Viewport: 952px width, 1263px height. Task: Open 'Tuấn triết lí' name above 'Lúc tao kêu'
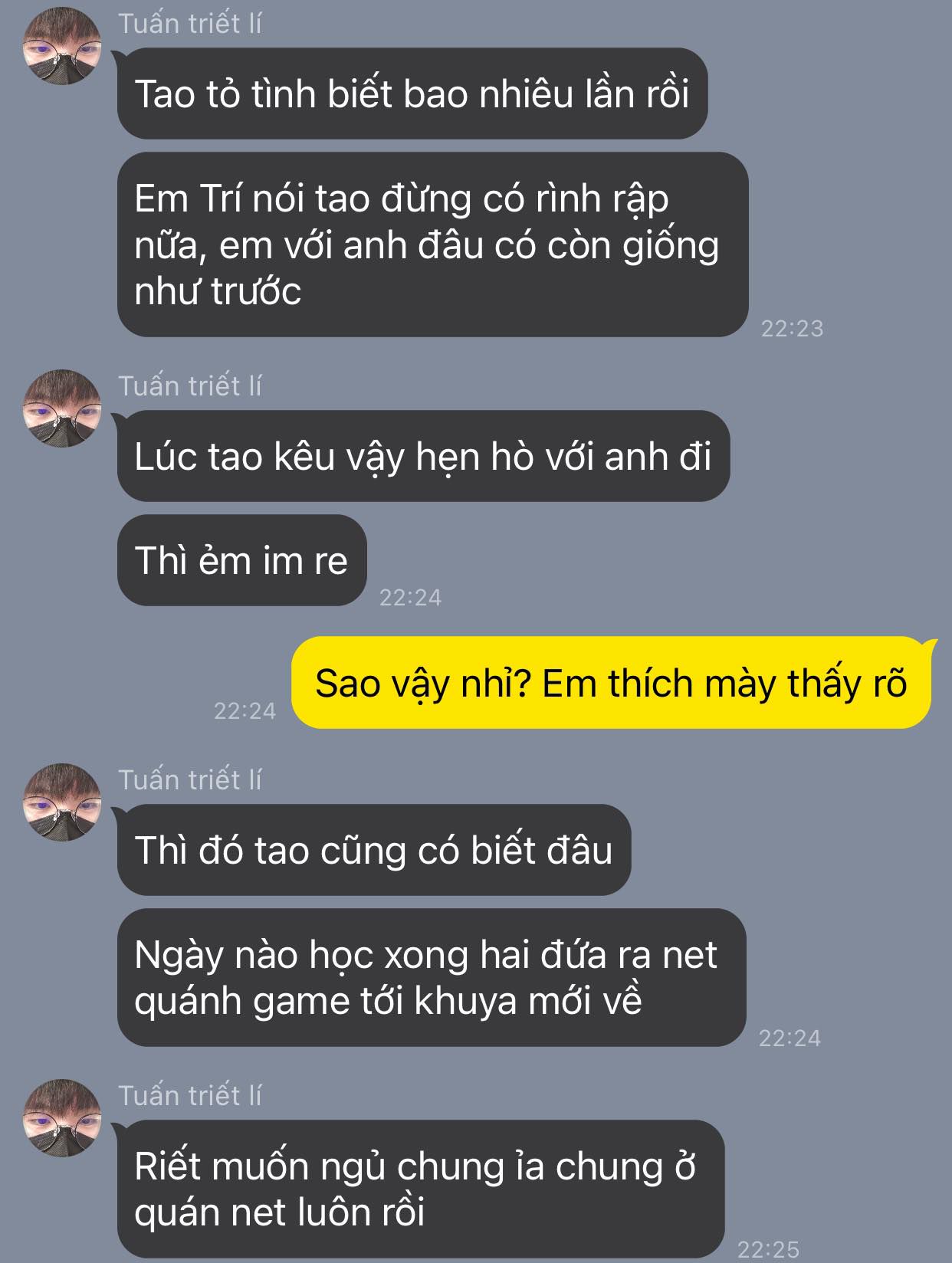190,385
